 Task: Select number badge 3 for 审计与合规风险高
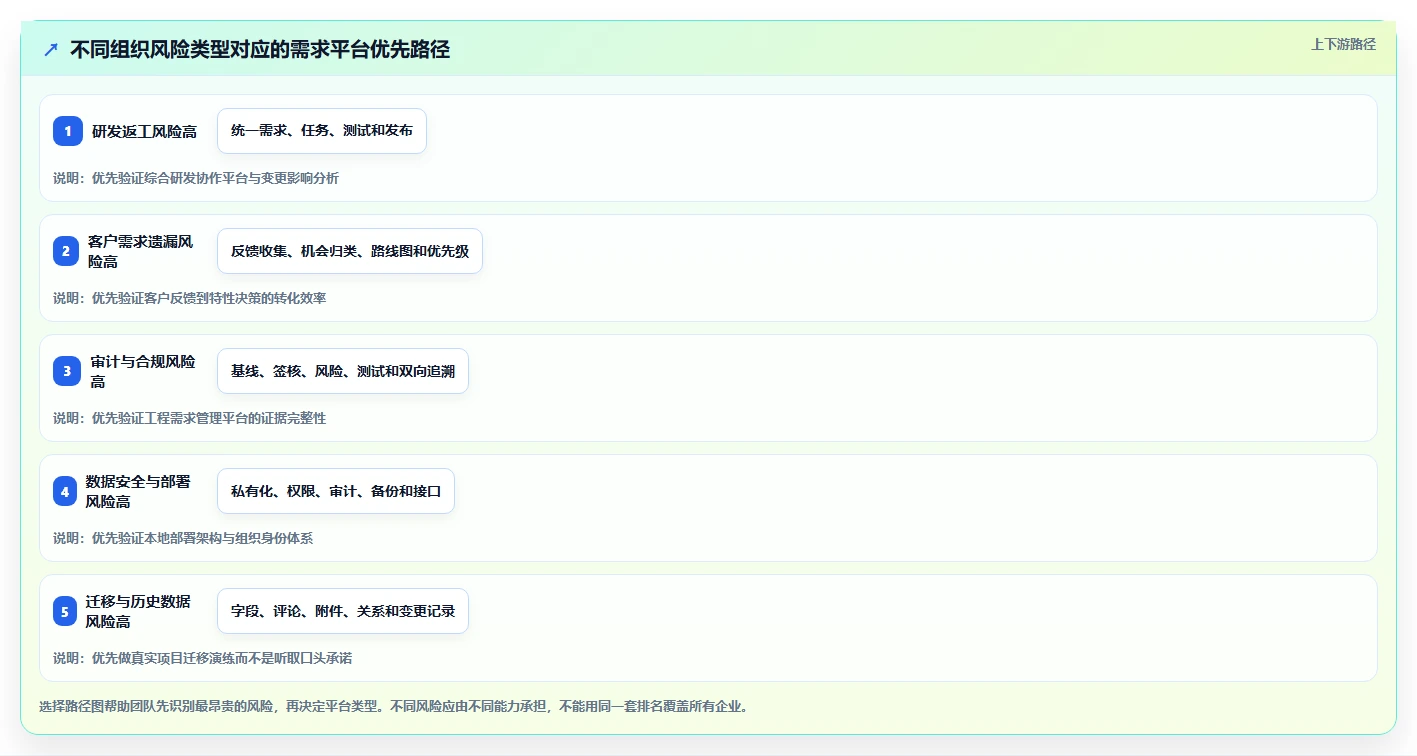pos(67,371)
